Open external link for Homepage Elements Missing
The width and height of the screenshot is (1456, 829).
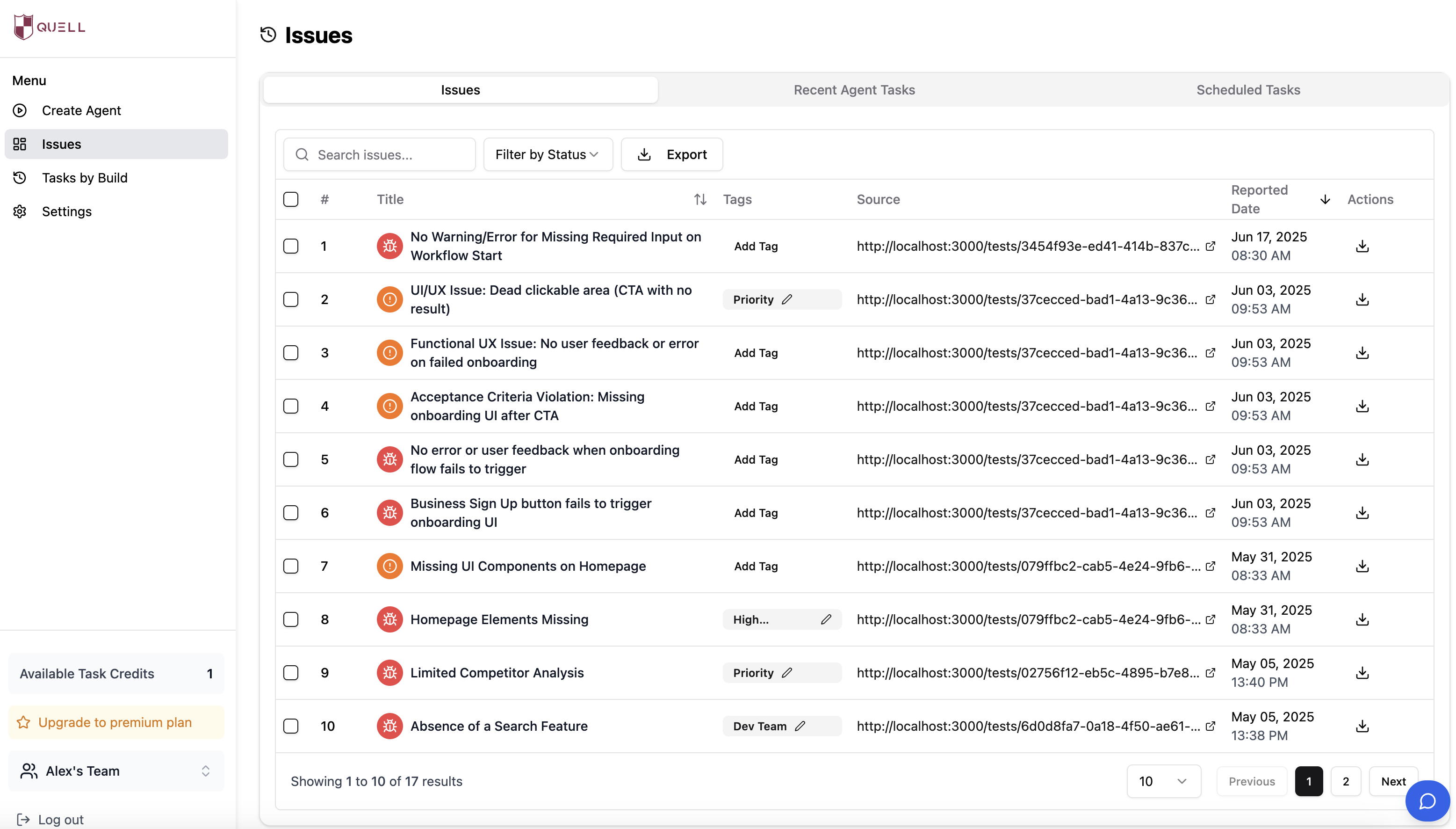1210,619
